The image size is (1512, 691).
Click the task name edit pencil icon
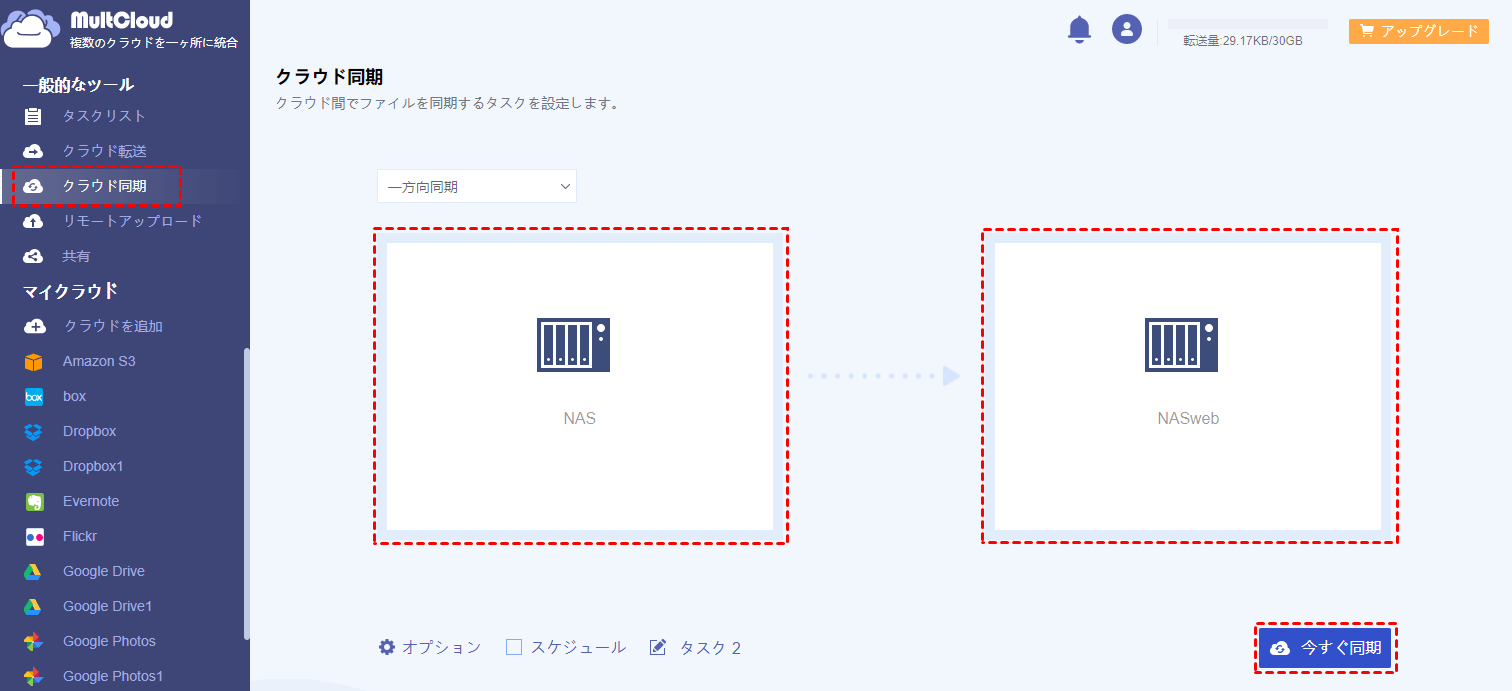658,647
